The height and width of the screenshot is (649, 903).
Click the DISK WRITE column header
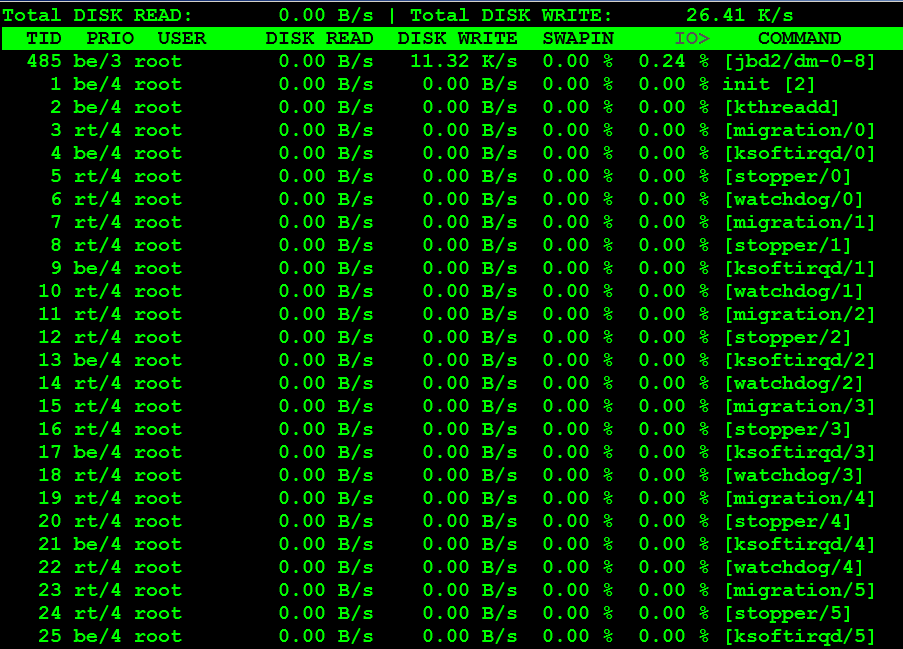pyautogui.click(x=457, y=39)
